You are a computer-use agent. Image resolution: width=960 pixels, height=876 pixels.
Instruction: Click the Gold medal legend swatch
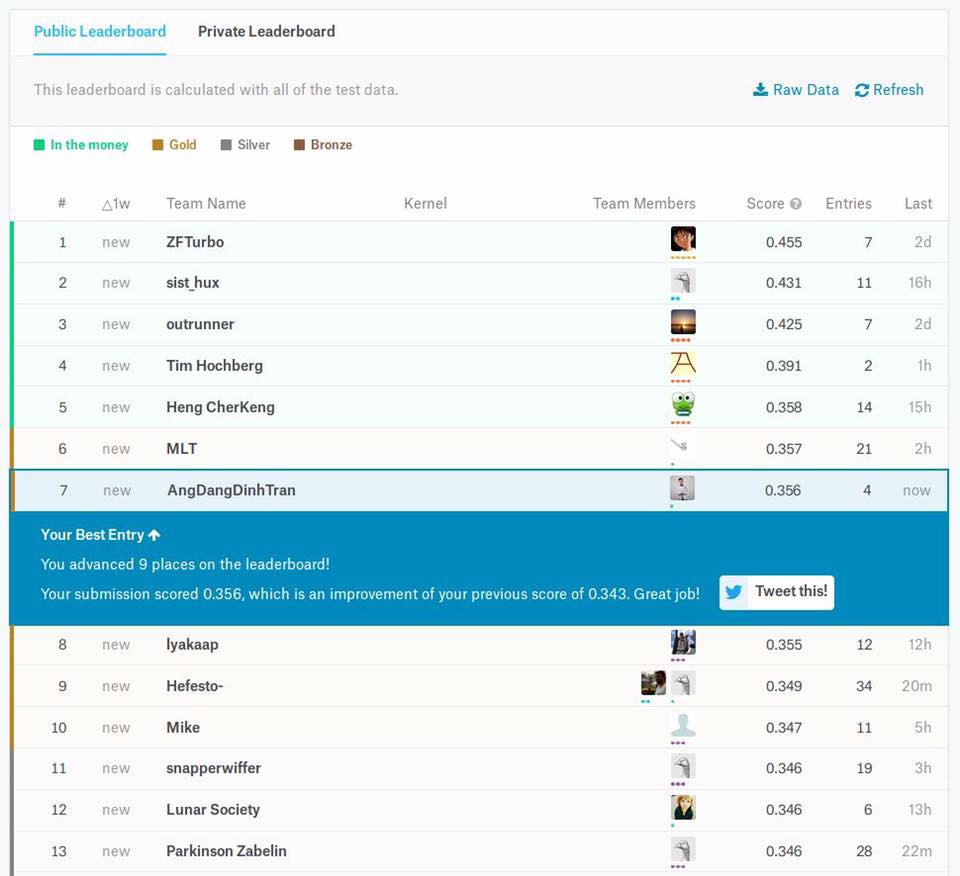(157, 145)
